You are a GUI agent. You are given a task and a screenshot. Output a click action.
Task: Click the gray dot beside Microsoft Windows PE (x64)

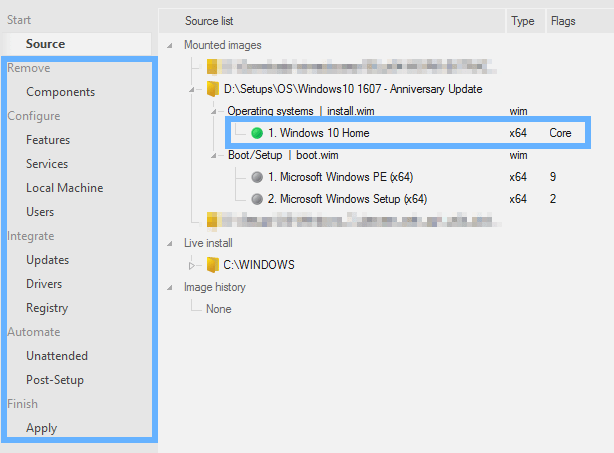tap(257, 177)
